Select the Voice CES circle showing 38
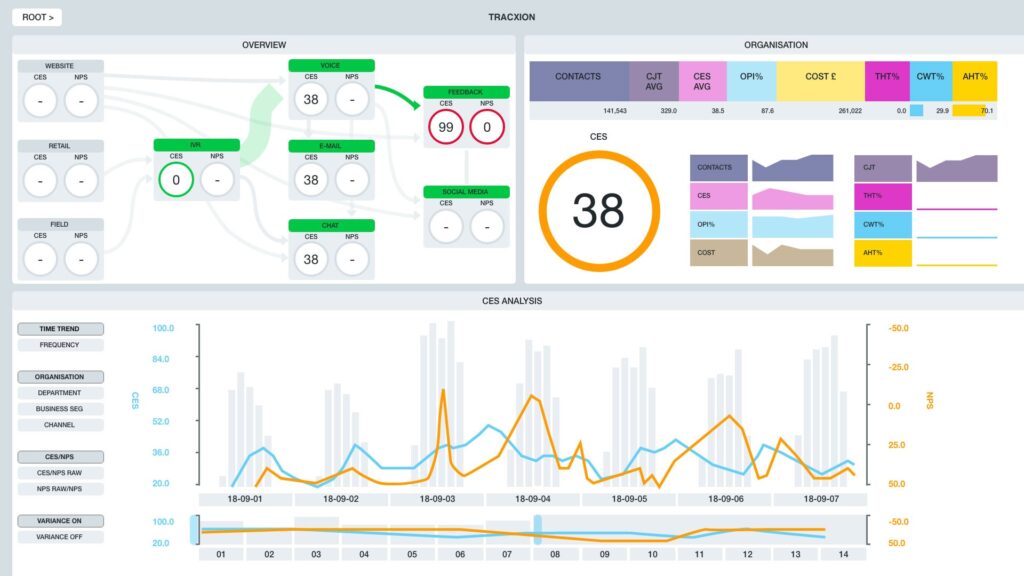Image resolution: width=1024 pixels, height=576 pixels. coord(311,99)
